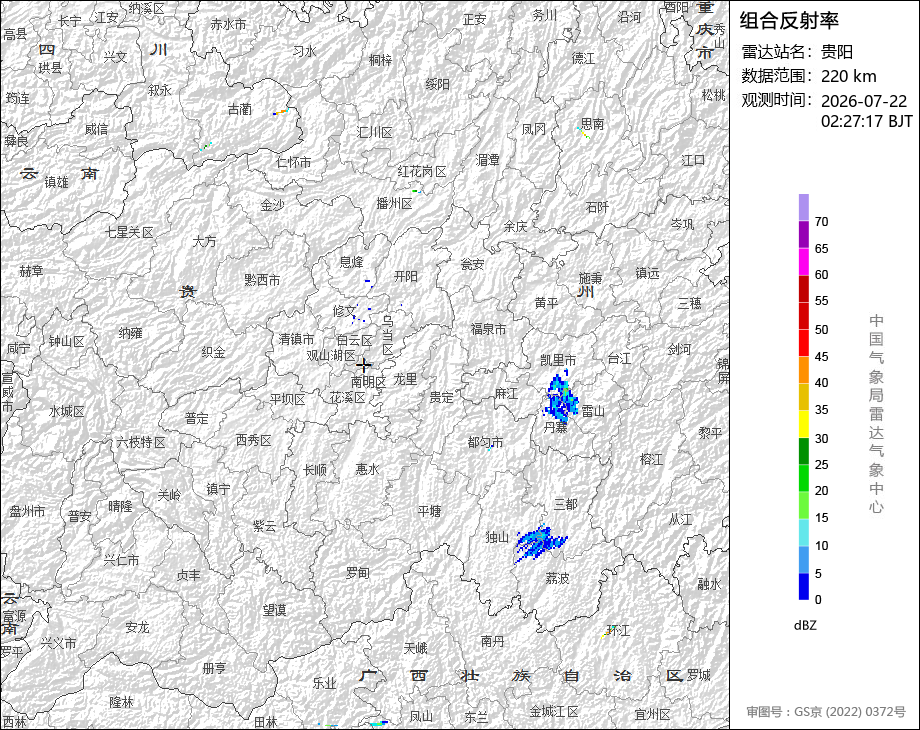Click the purple 70 dBZ legend swatch
Screen dimensions: 920x730
point(804,207)
